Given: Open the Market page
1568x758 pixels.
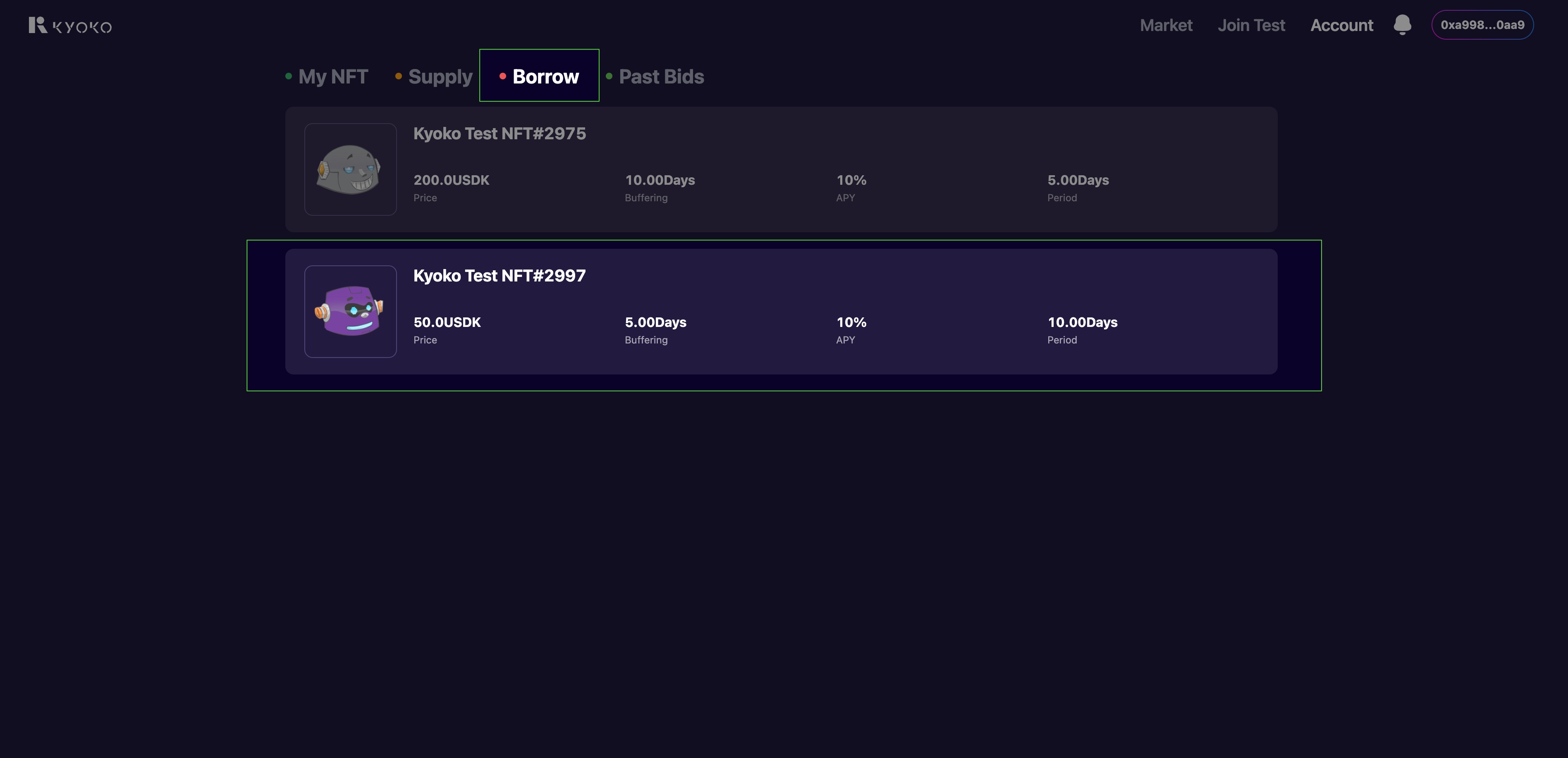Looking at the screenshot, I should (x=1166, y=25).
